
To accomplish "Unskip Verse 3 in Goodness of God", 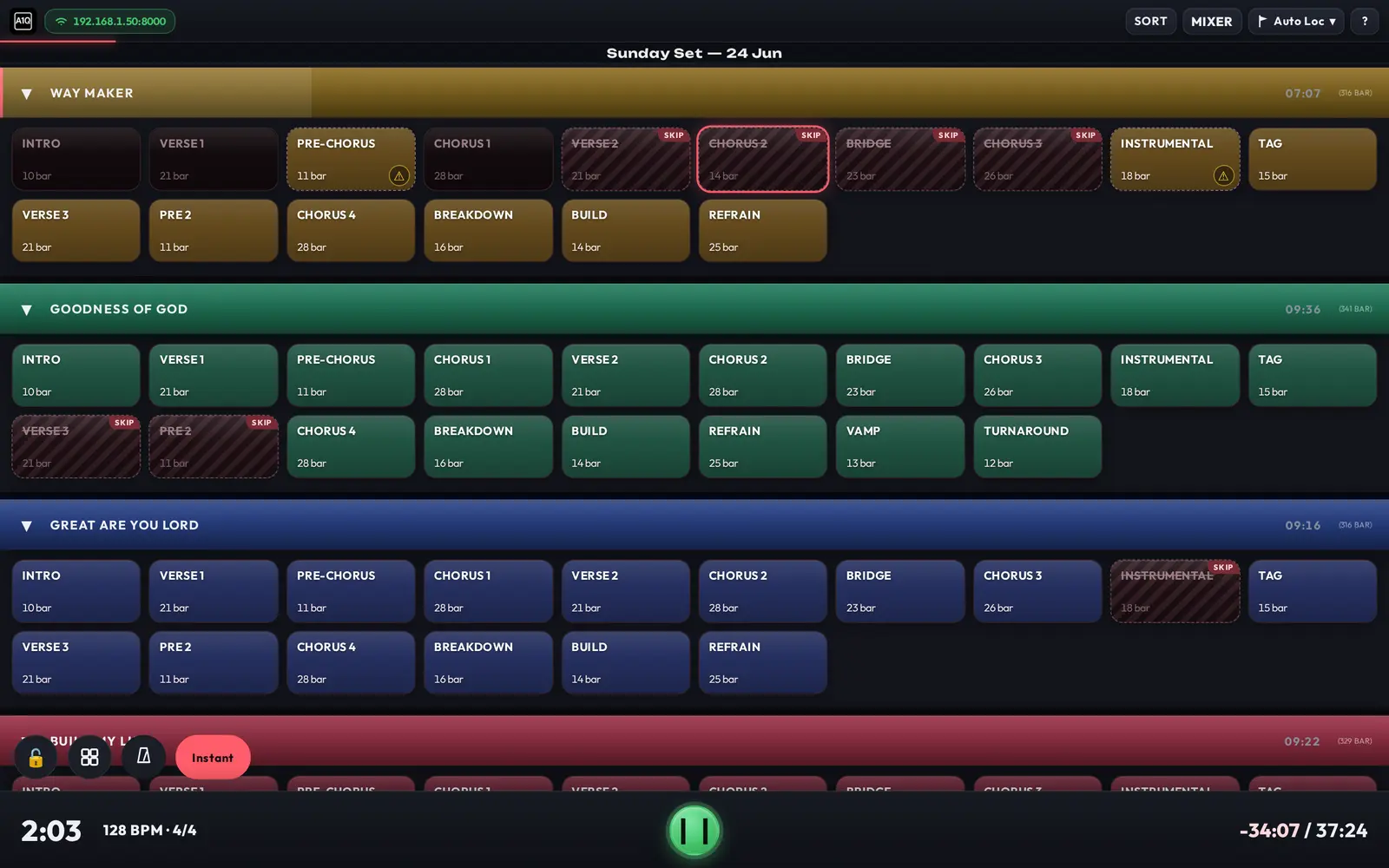I will pos(76,447).
